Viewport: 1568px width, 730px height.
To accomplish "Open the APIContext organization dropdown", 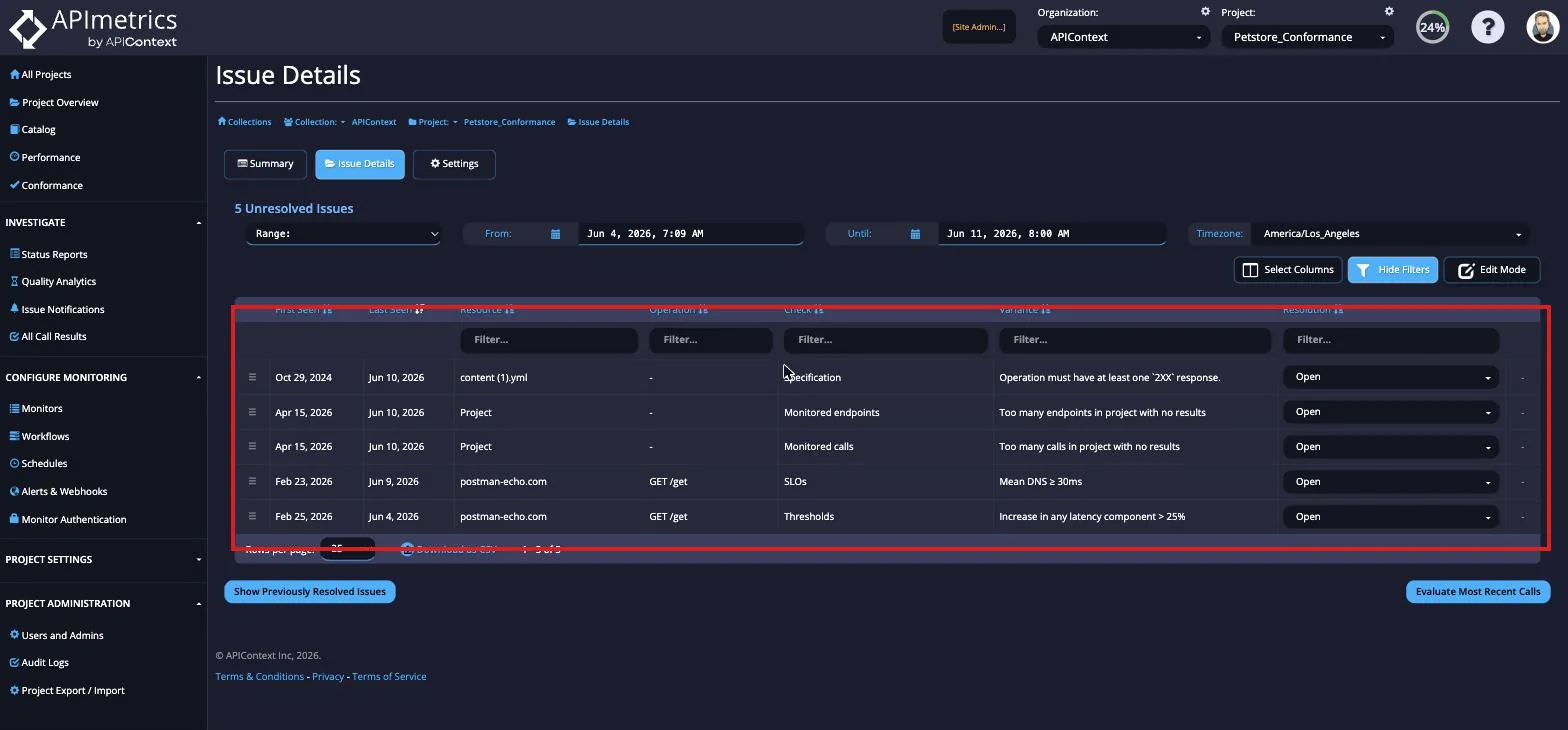I will pyautogui.click(x=1124, y=37).
